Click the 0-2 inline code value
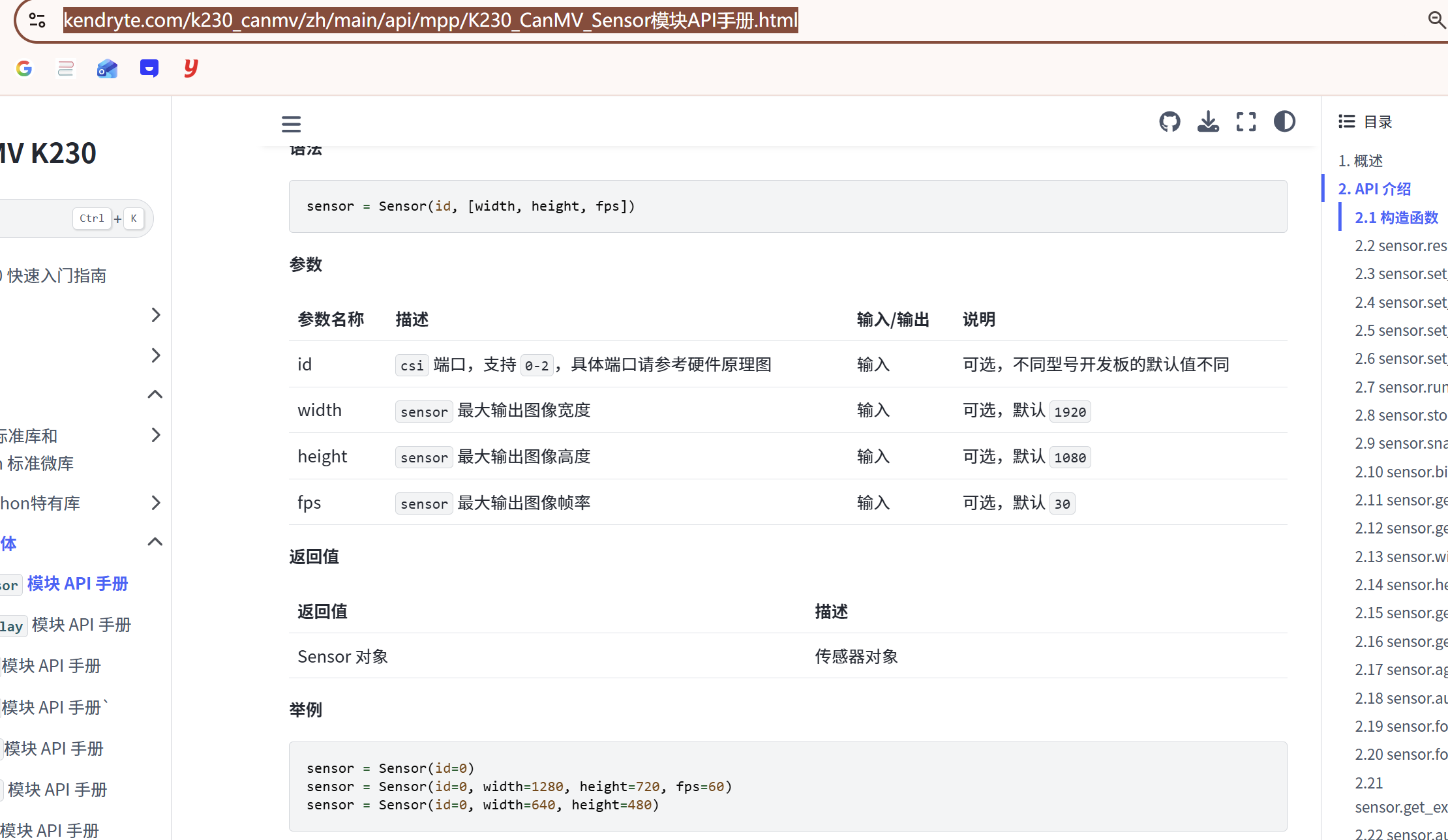 click(537, 365)
